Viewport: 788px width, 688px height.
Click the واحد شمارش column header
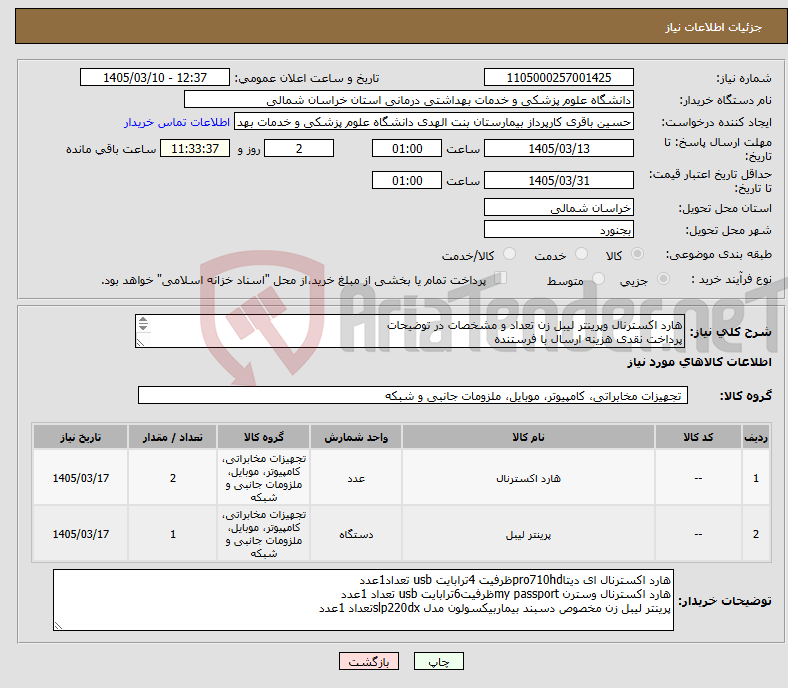(356, 437)
